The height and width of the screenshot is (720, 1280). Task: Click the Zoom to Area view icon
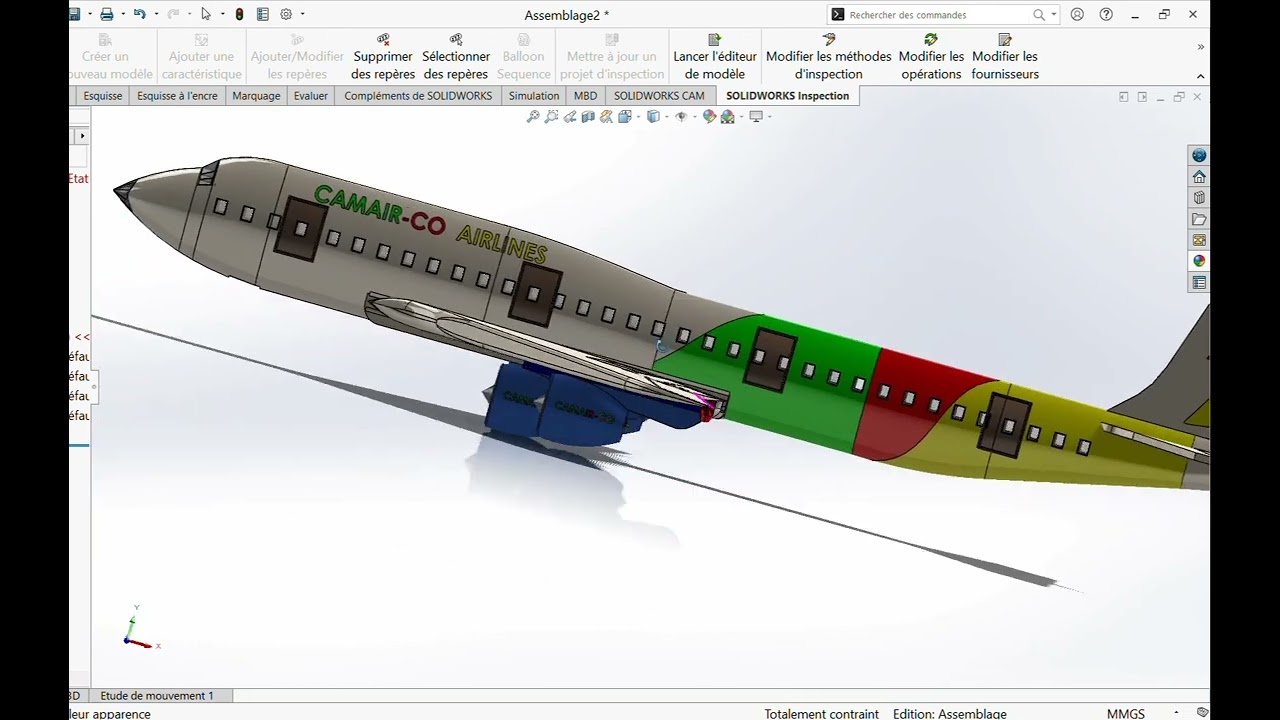(x=551, y=117)
